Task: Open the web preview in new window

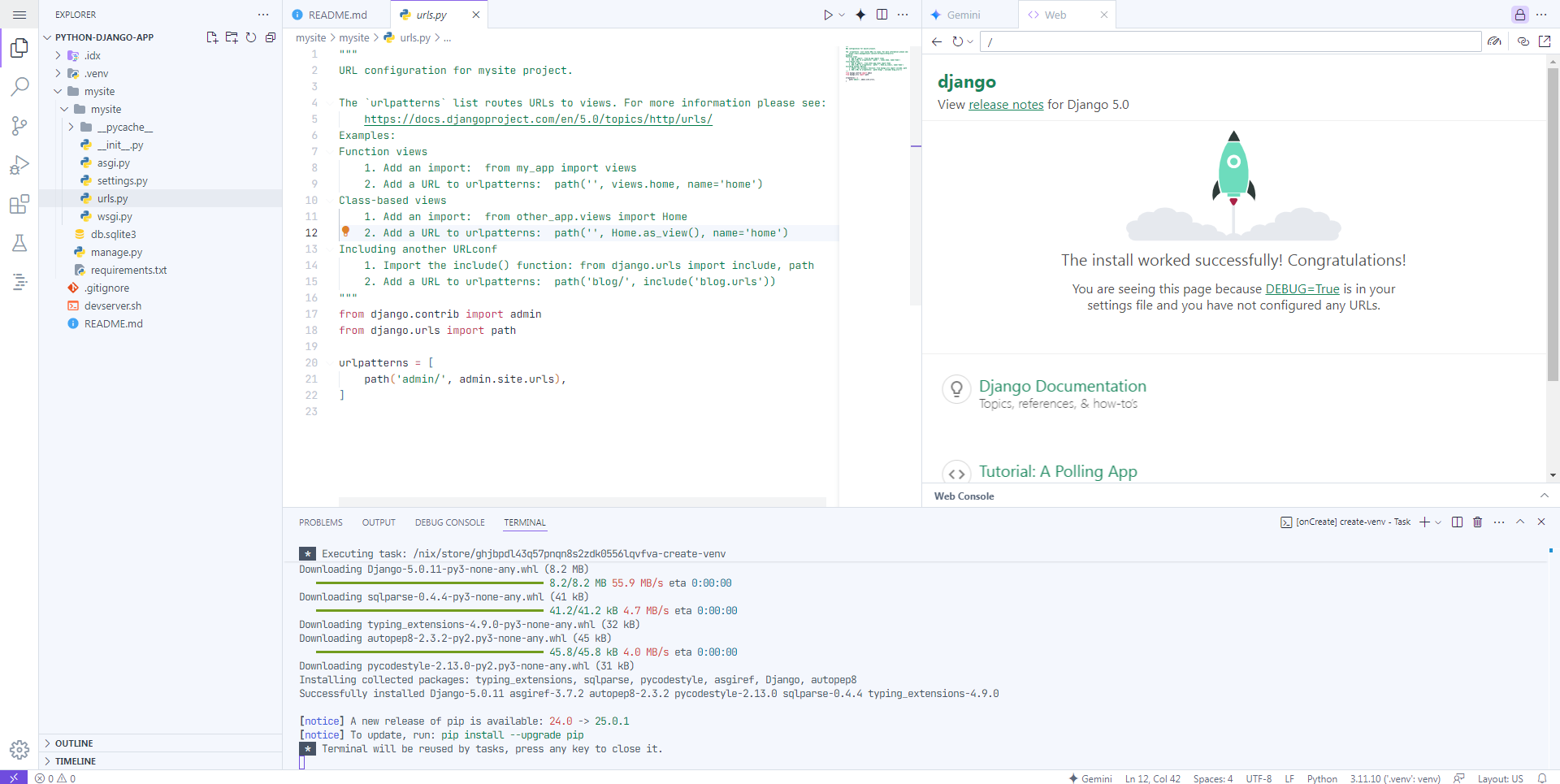Action: 1545,41
